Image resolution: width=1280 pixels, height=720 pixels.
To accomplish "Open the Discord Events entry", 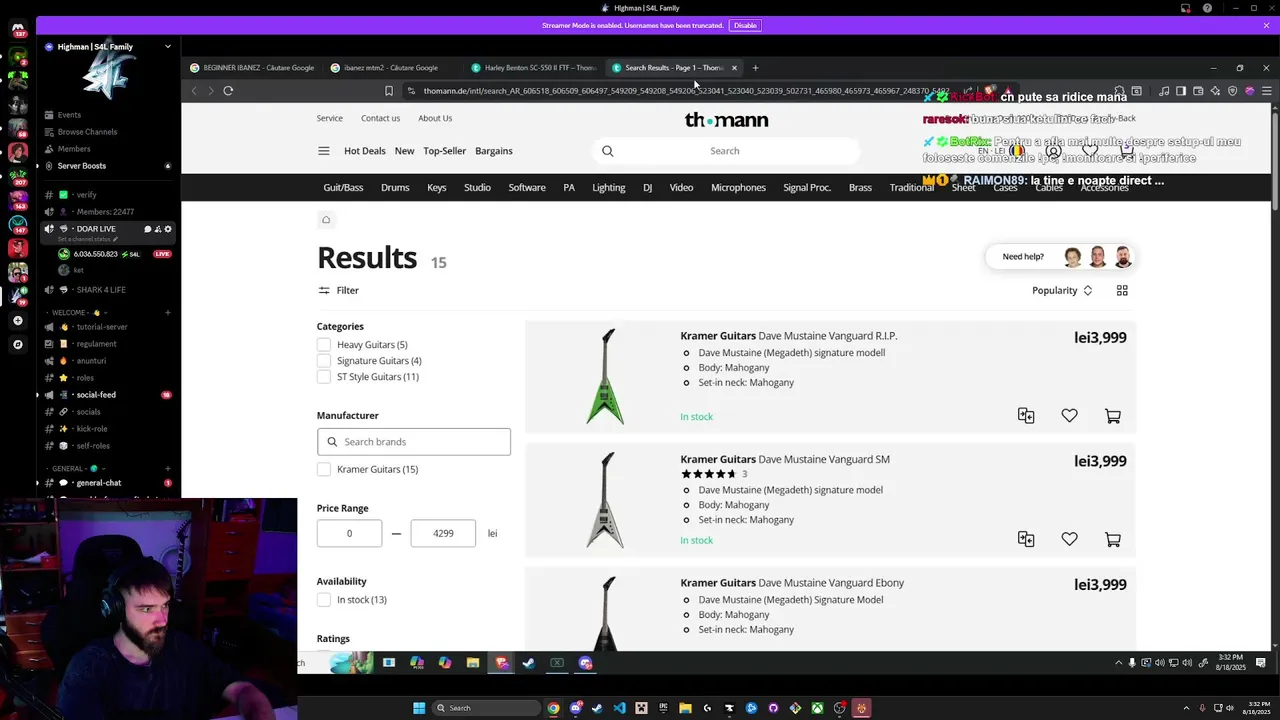I will (x=69, y=115).
